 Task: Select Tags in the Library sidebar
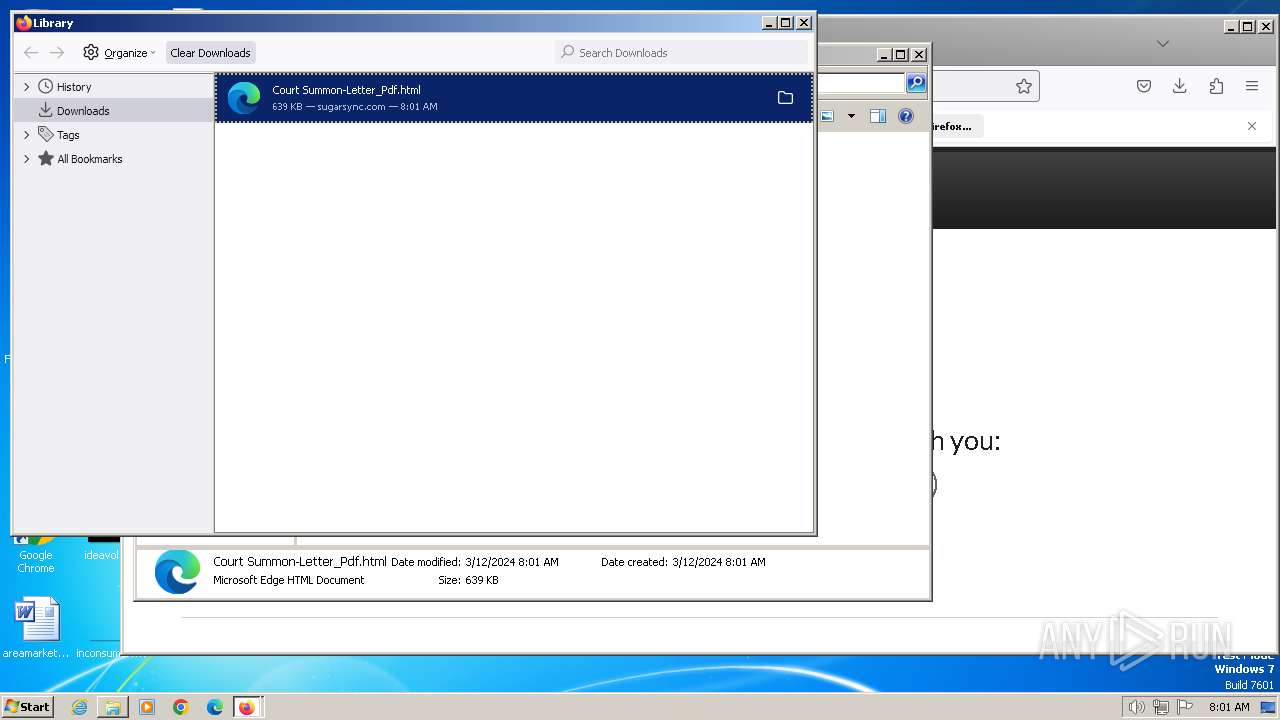[68, 135]
